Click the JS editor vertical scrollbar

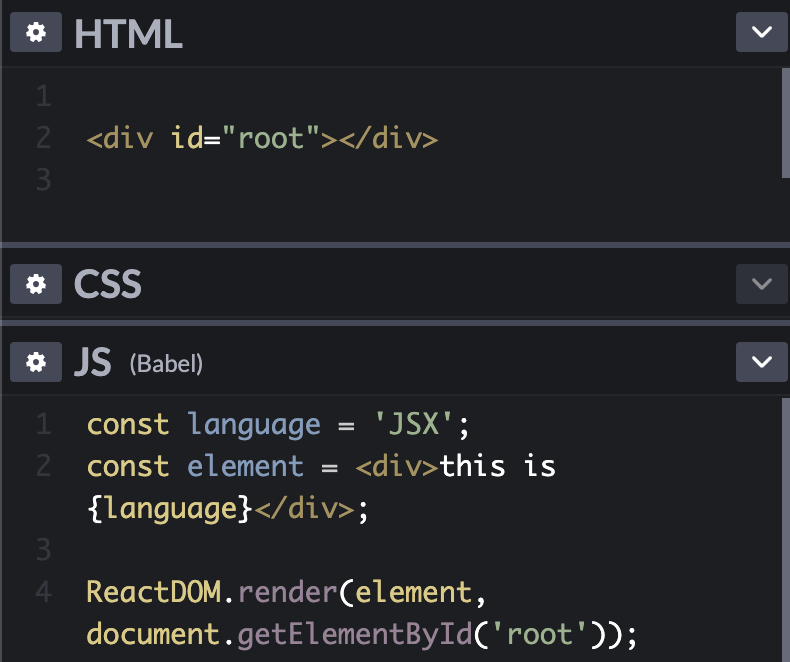pos(785,529)
